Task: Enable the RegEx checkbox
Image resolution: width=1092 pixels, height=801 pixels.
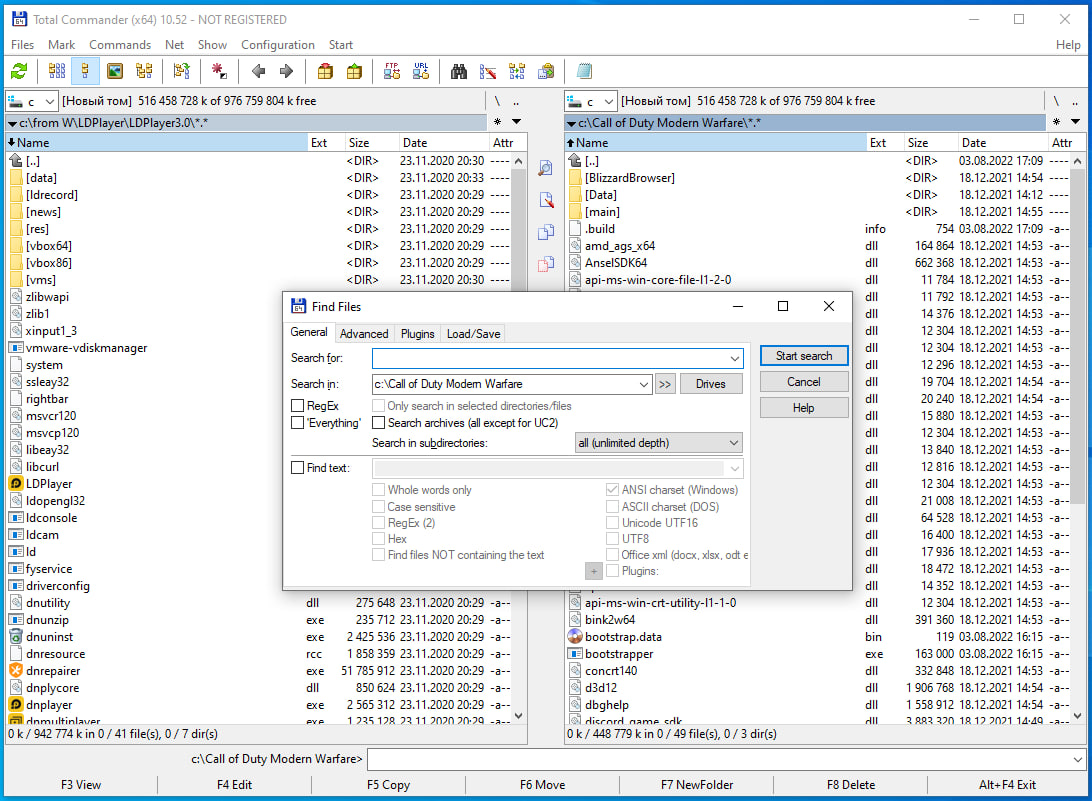Action: pos(297,405)
